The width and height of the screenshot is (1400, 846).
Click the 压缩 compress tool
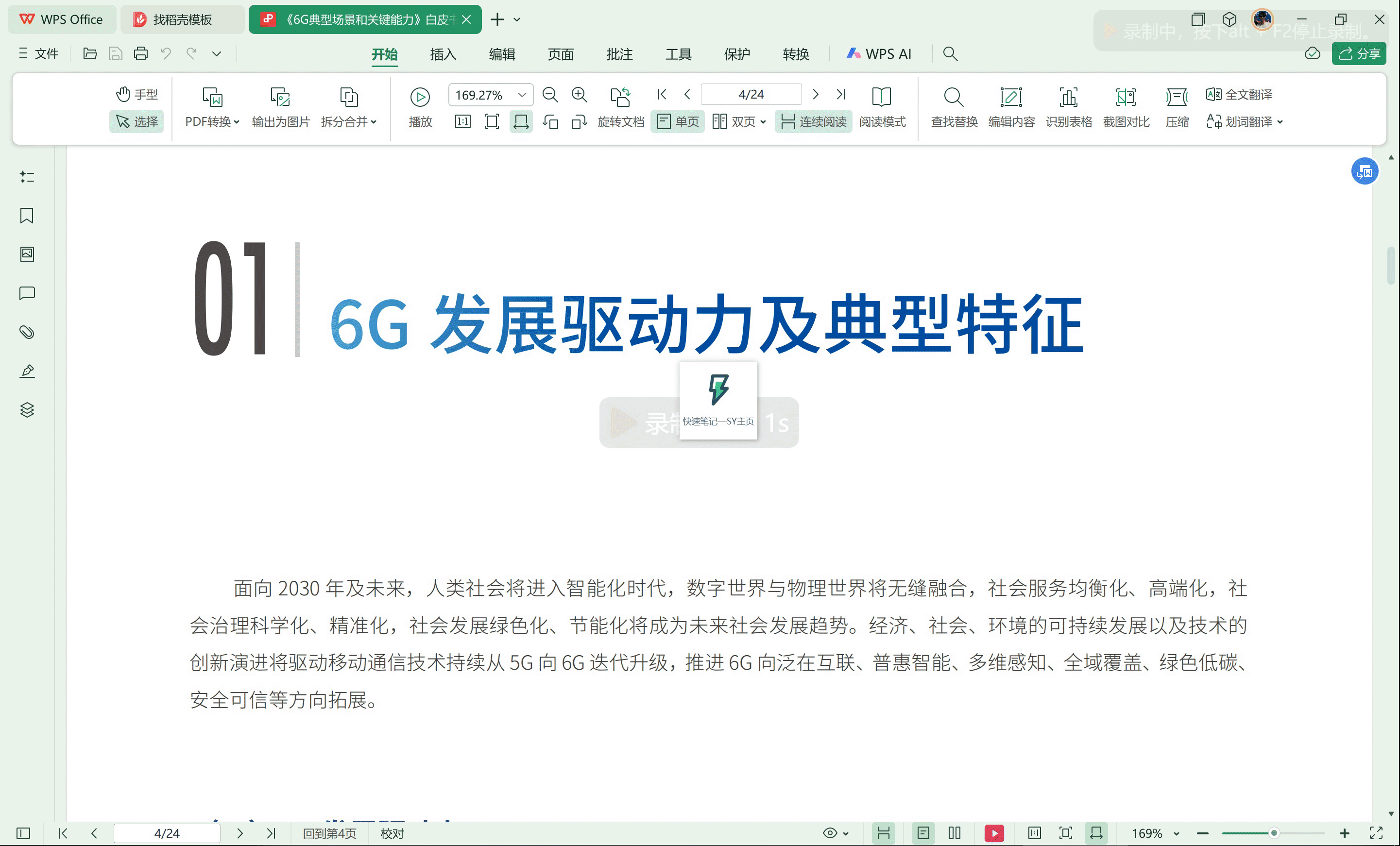1178,107
